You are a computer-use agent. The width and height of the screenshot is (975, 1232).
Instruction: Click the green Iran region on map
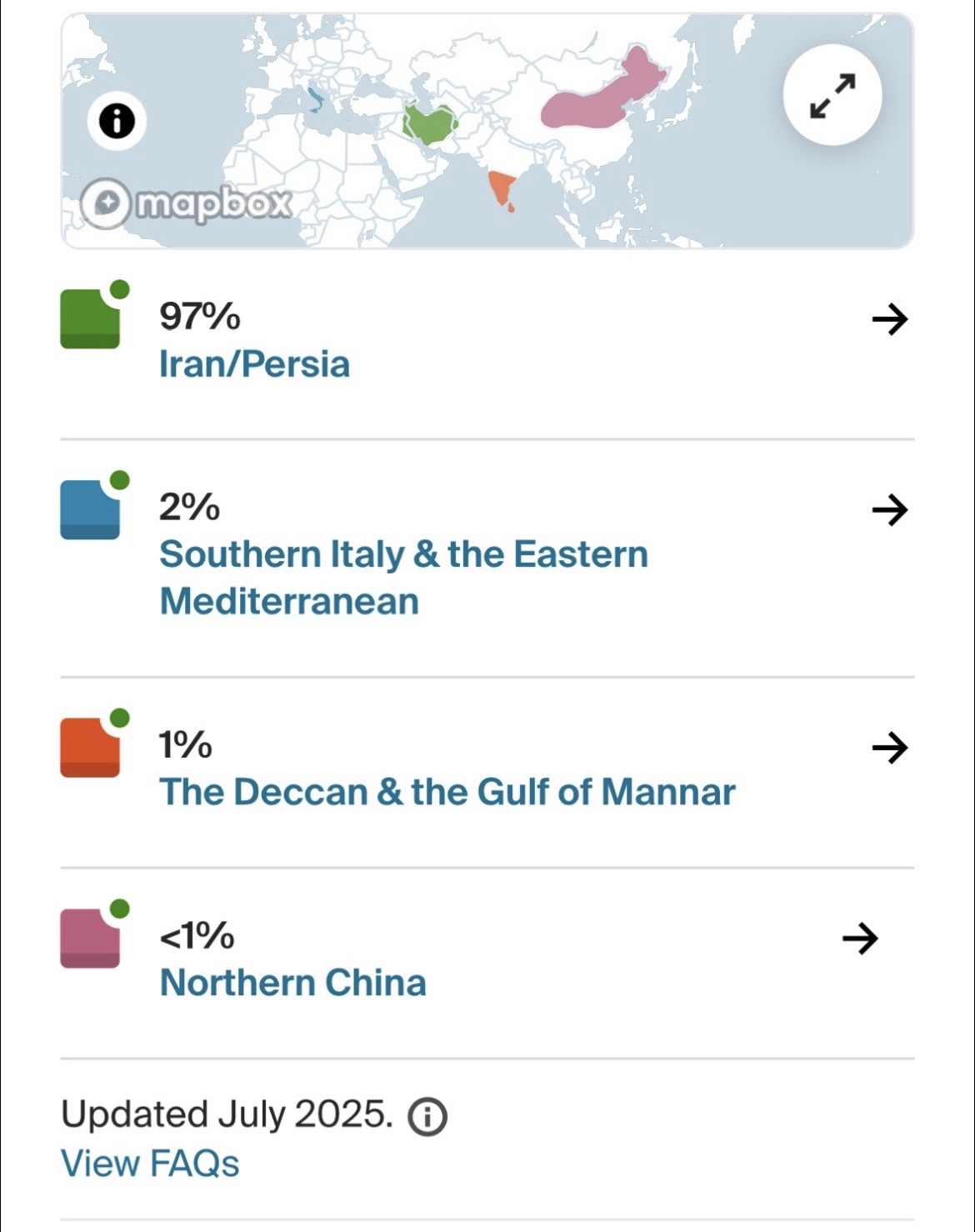[430, 125]
